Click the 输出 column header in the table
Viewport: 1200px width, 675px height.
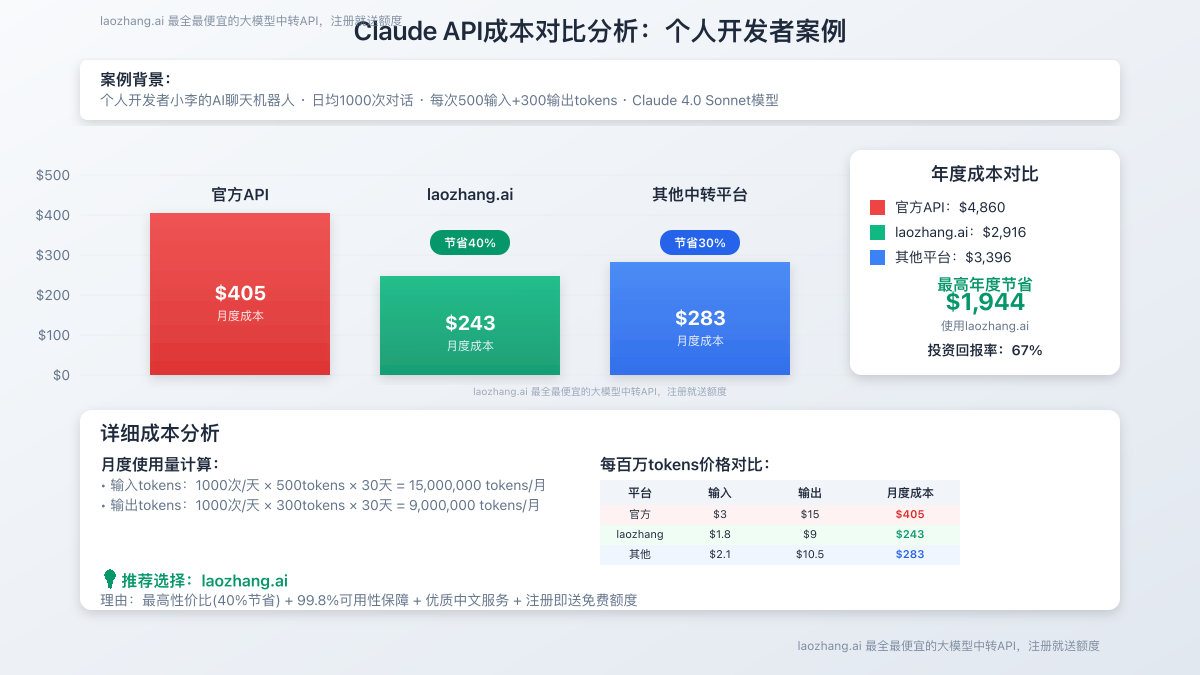coord(810,493)
